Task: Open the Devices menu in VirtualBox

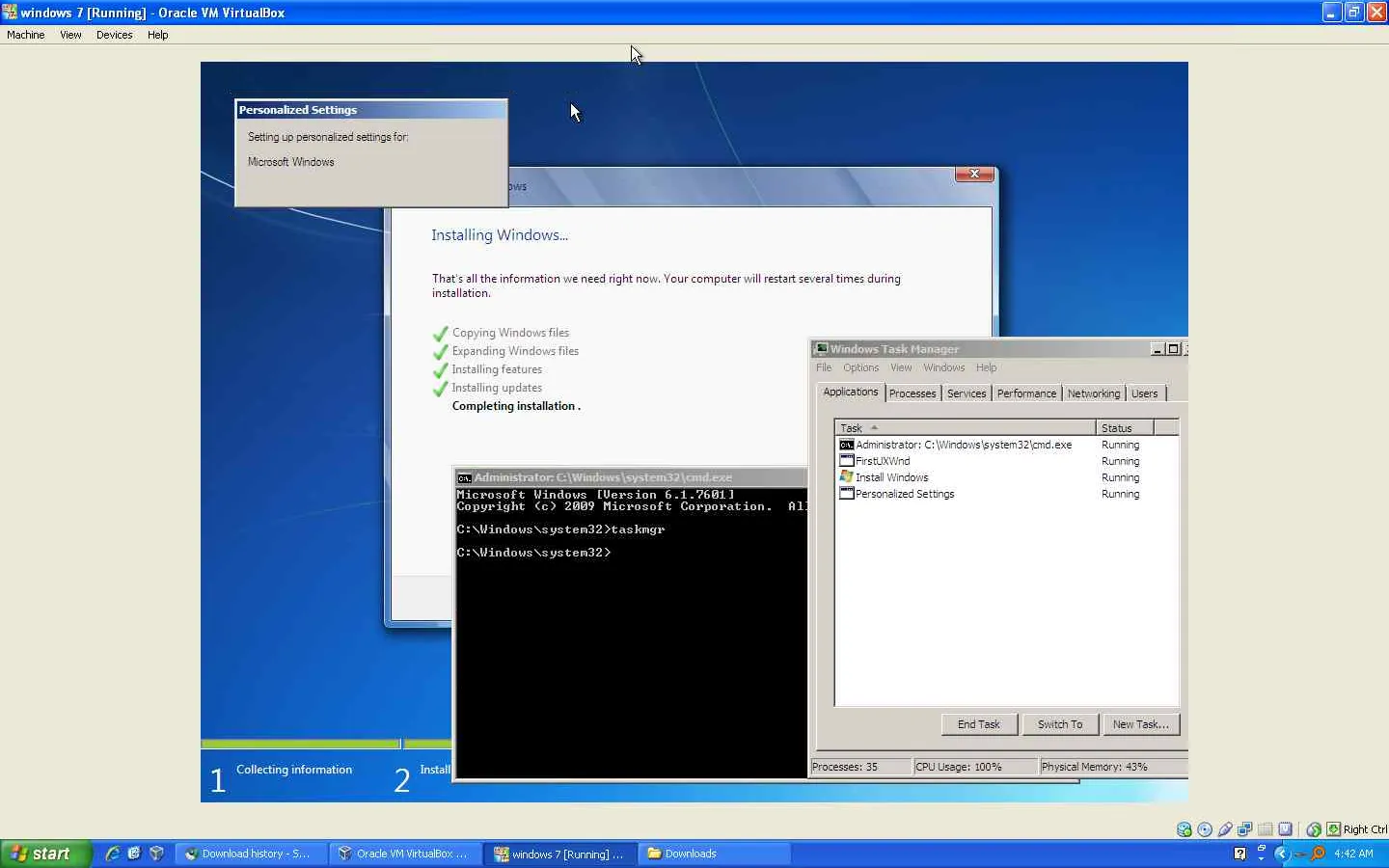Action: 115,35
